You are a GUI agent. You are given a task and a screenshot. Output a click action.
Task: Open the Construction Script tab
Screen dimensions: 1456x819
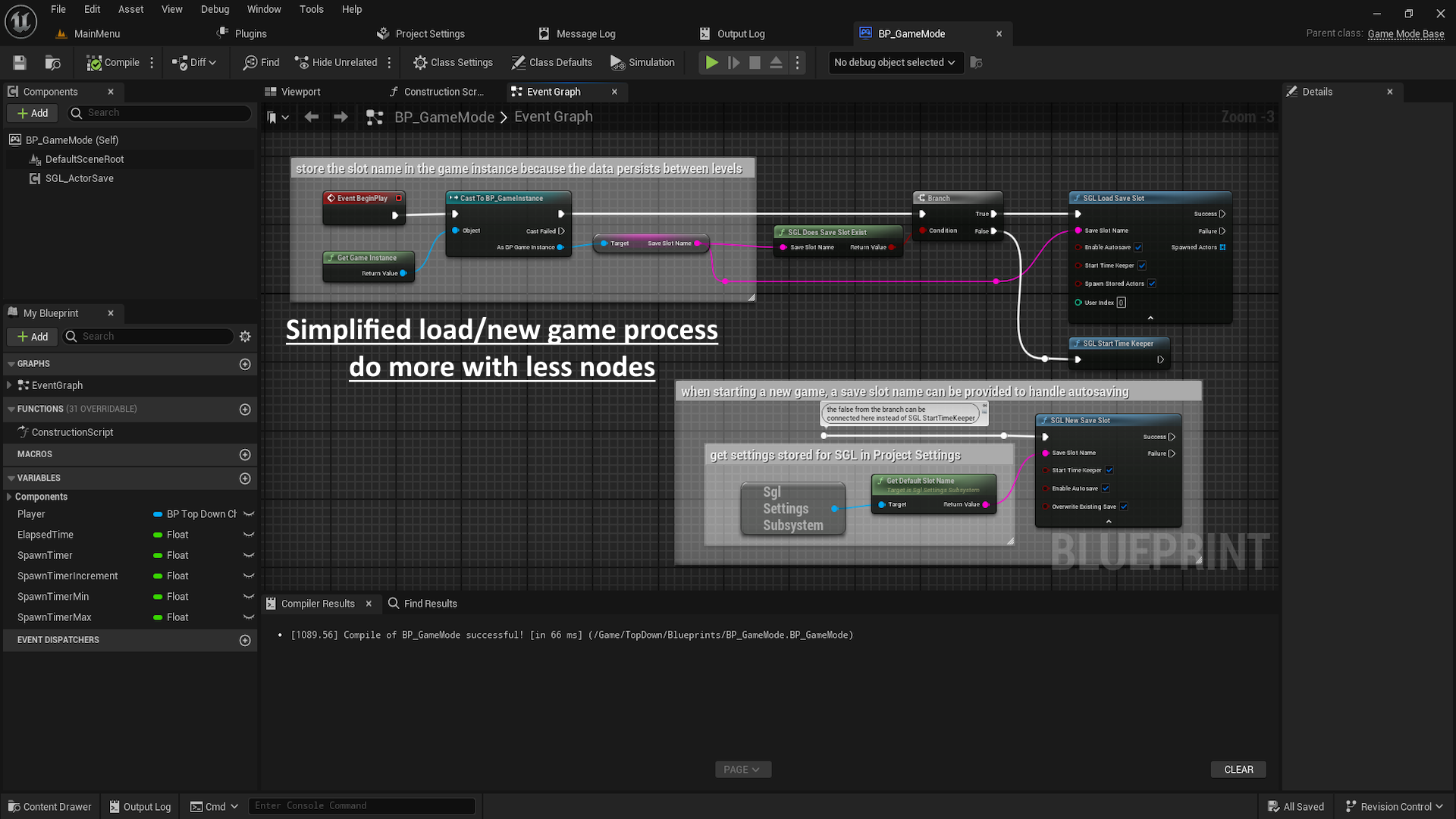pyautogui.click(x=444, y=92)
